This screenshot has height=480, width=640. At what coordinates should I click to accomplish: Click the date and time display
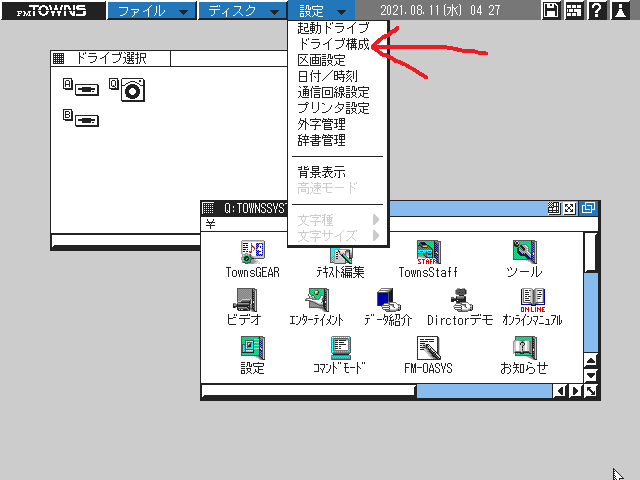pos(440,10)
